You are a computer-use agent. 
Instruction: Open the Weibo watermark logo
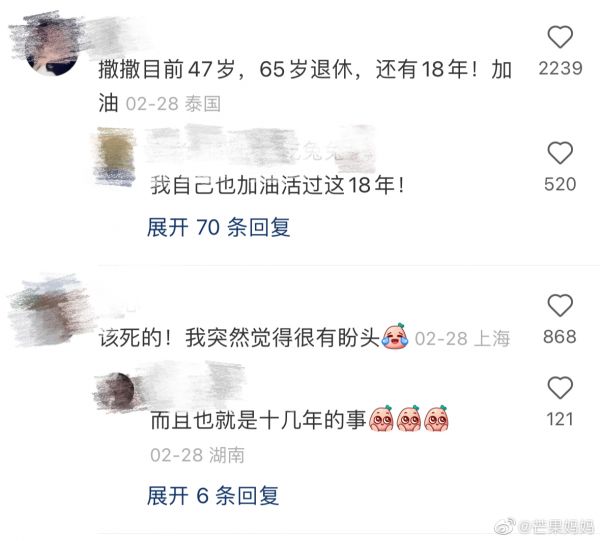(505, 526)
